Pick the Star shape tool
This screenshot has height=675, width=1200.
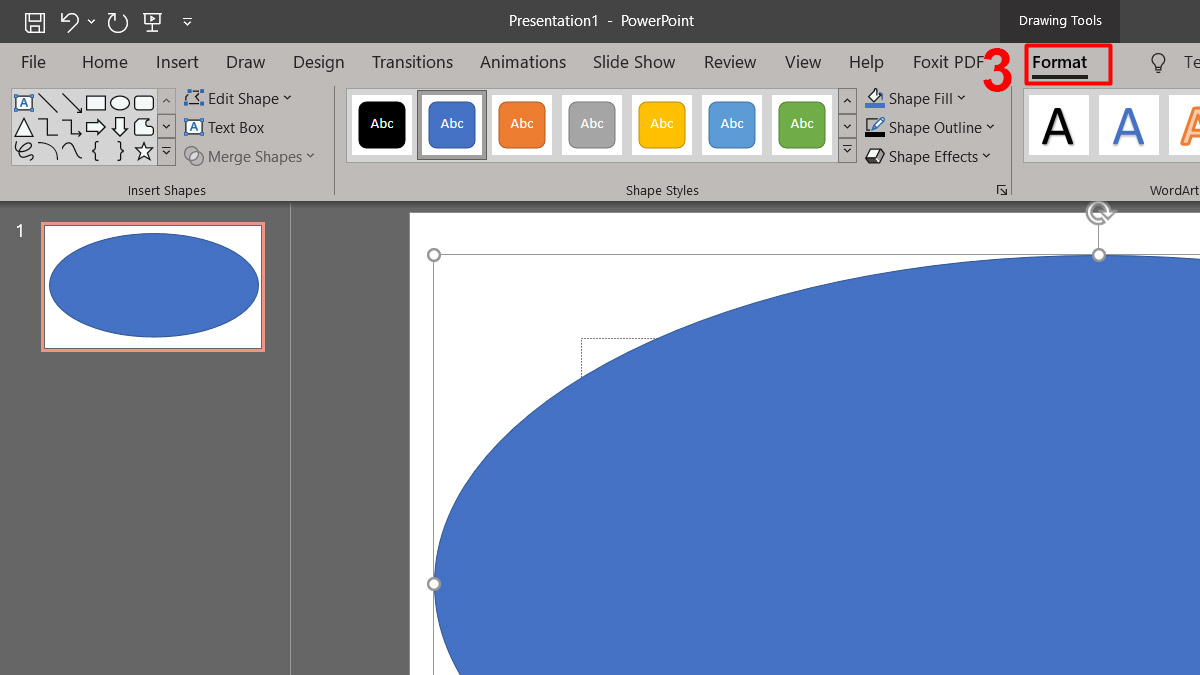click(143, 151)
